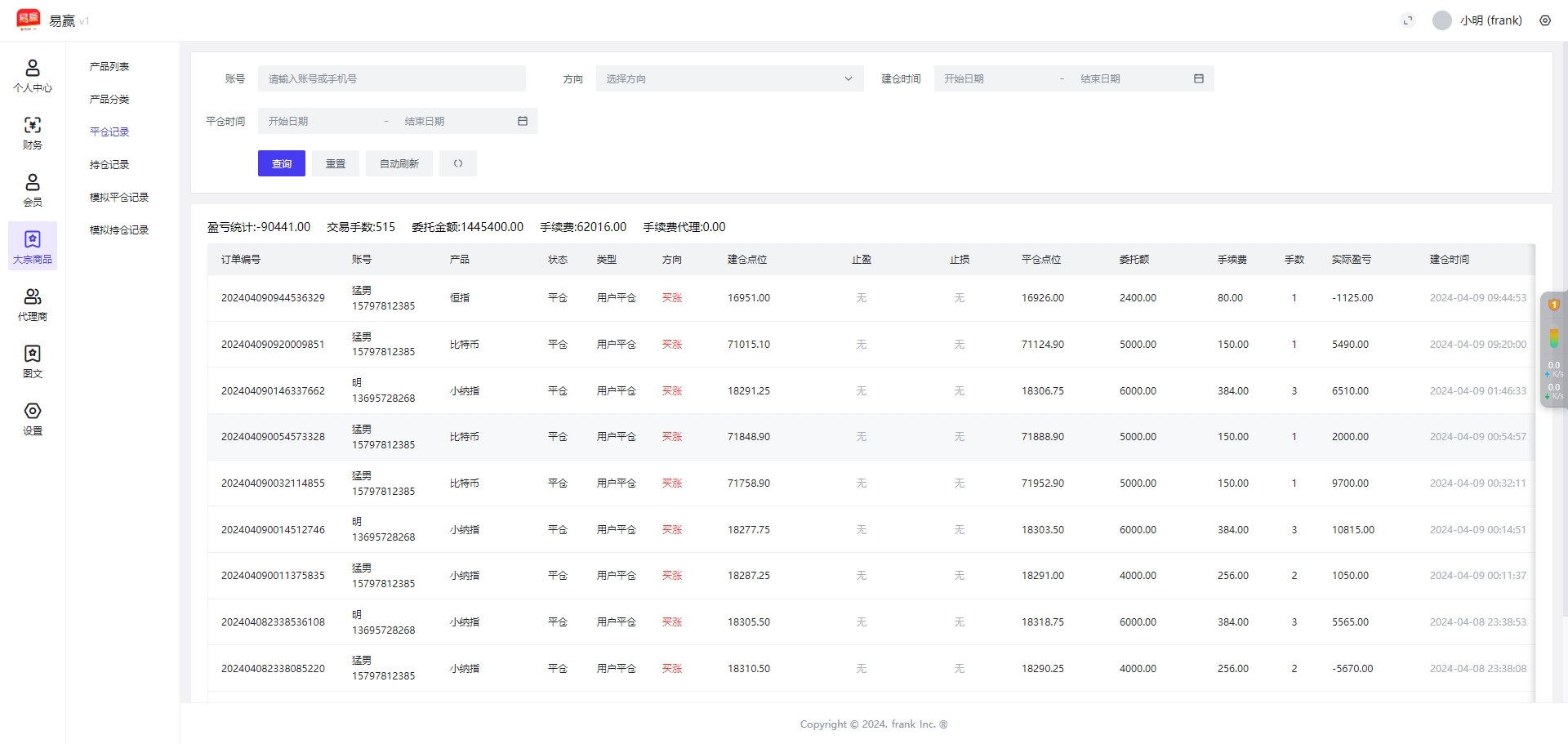Open 个人中心 in the sidebar
The width and height of the screenshot is (1568, 744).
33,75
